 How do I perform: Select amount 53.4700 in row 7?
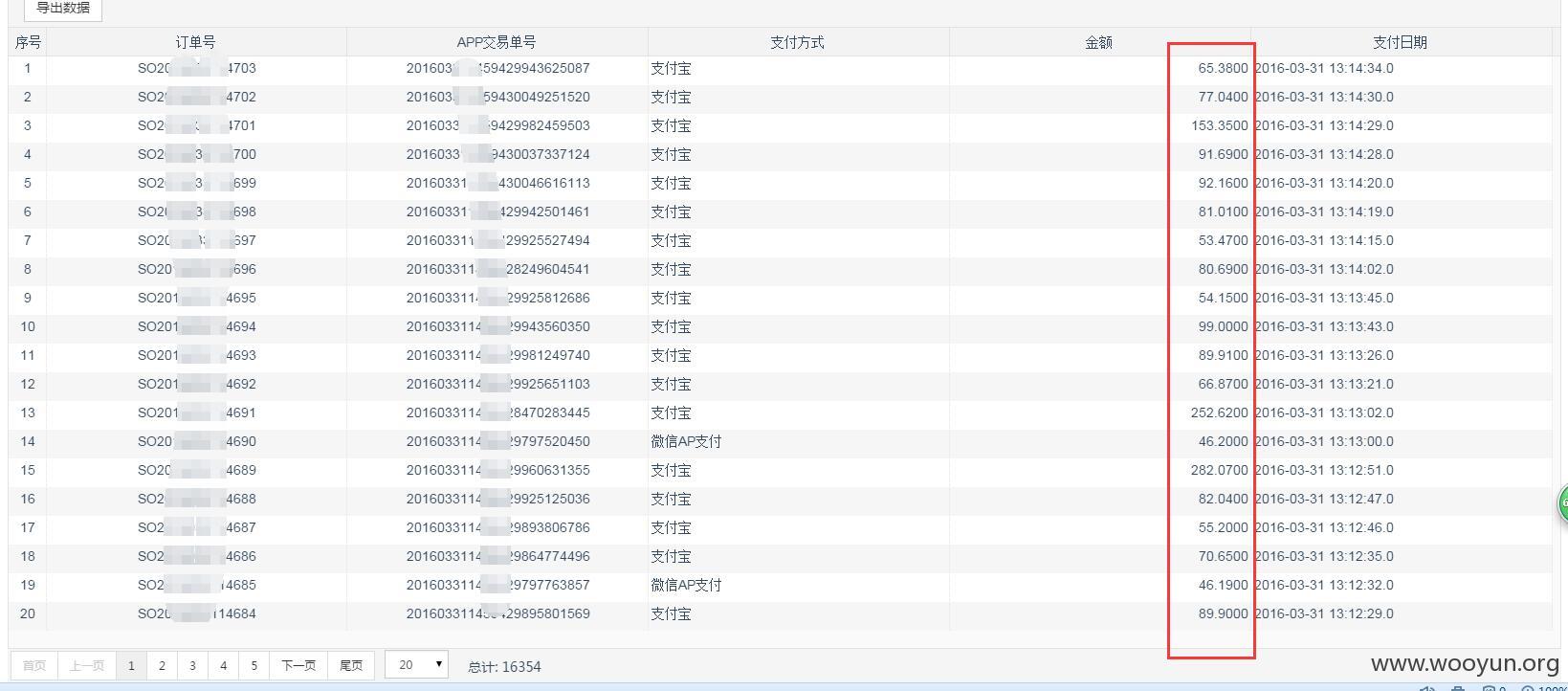coord(1223,240)
